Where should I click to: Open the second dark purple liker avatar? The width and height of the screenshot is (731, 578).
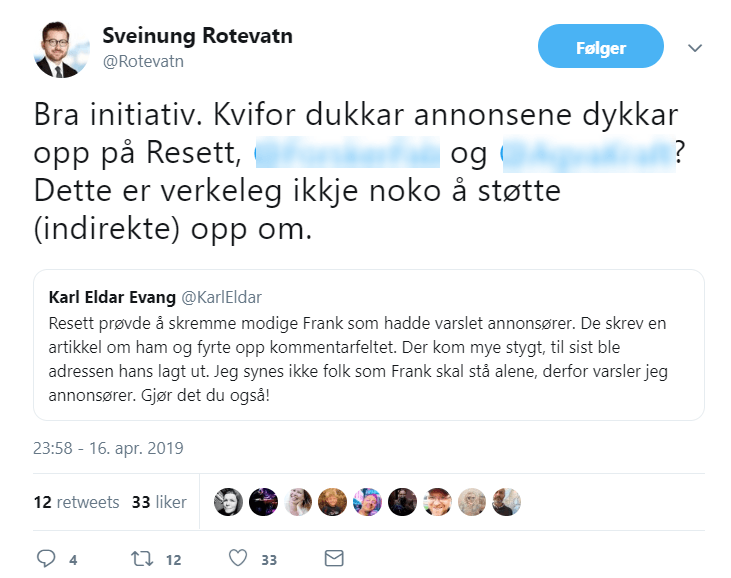click(263, 502)
